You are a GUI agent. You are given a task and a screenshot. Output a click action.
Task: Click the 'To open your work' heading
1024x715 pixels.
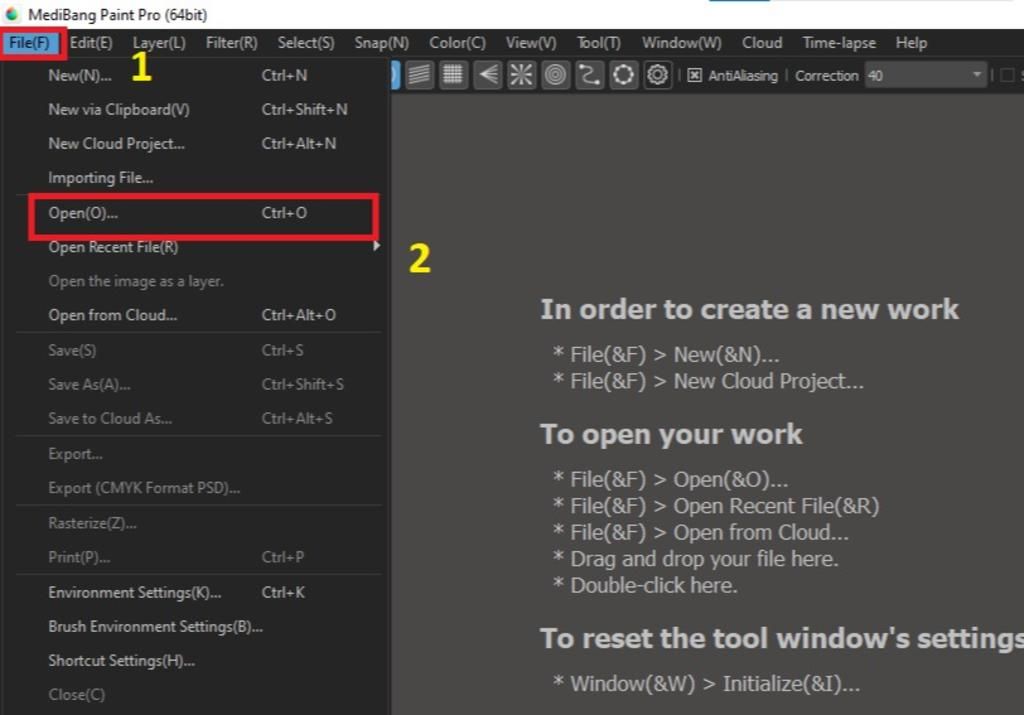coord(671,435)
